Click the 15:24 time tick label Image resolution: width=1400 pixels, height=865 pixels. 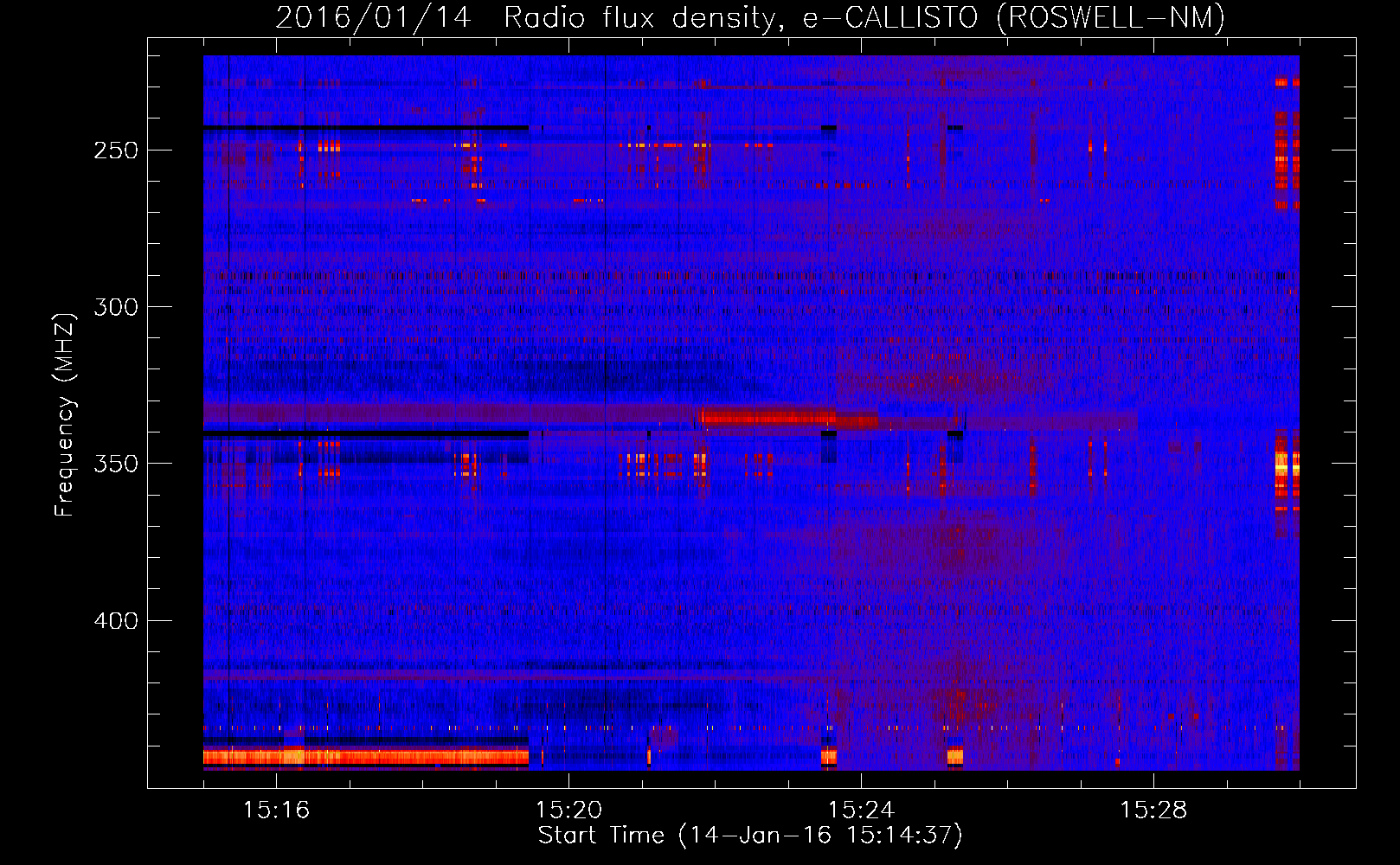(x=861, y=810)
